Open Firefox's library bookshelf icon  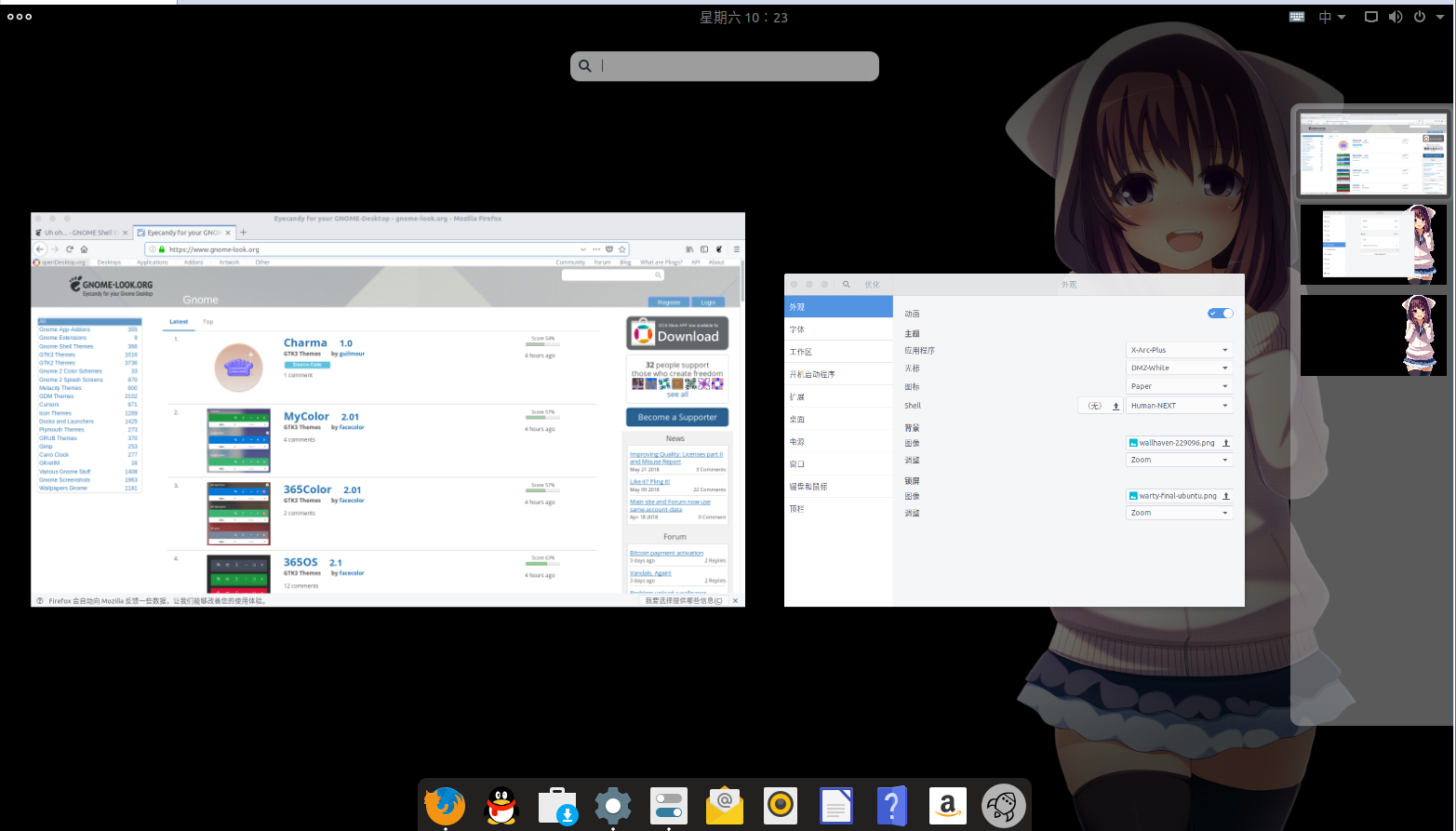point(689,249)
